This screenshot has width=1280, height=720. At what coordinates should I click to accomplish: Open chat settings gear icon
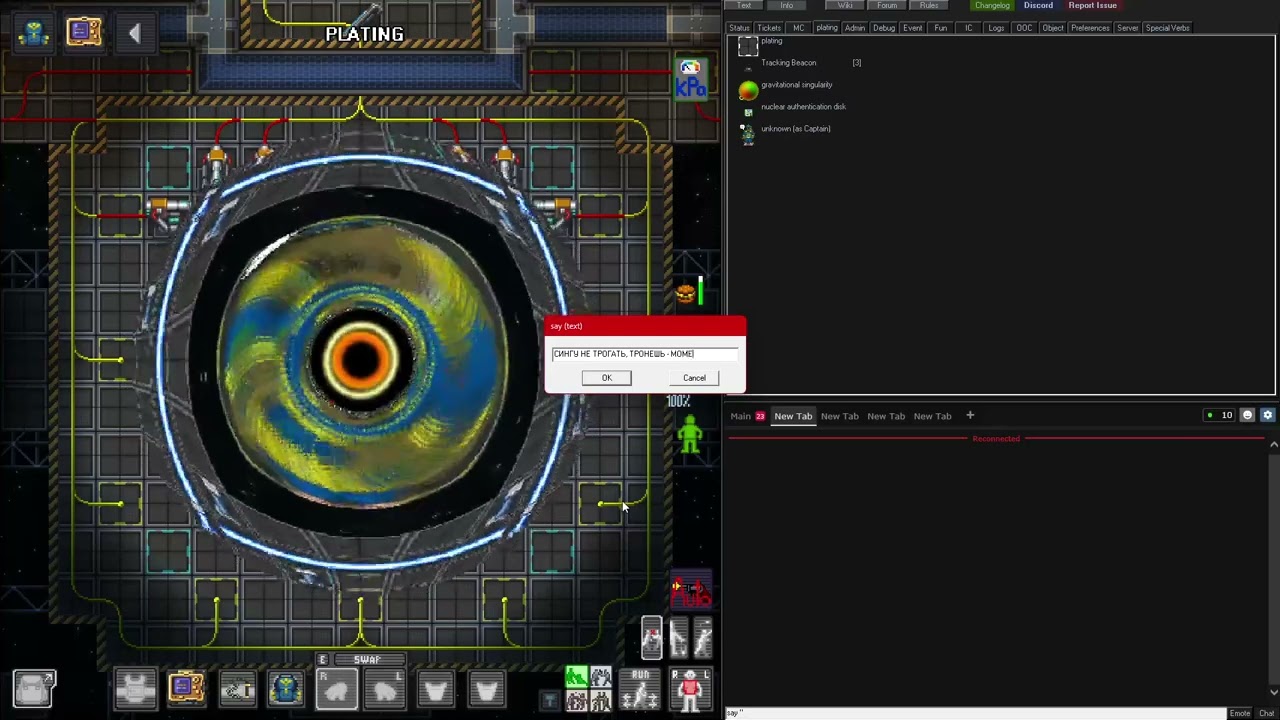tap(1267, 415)
